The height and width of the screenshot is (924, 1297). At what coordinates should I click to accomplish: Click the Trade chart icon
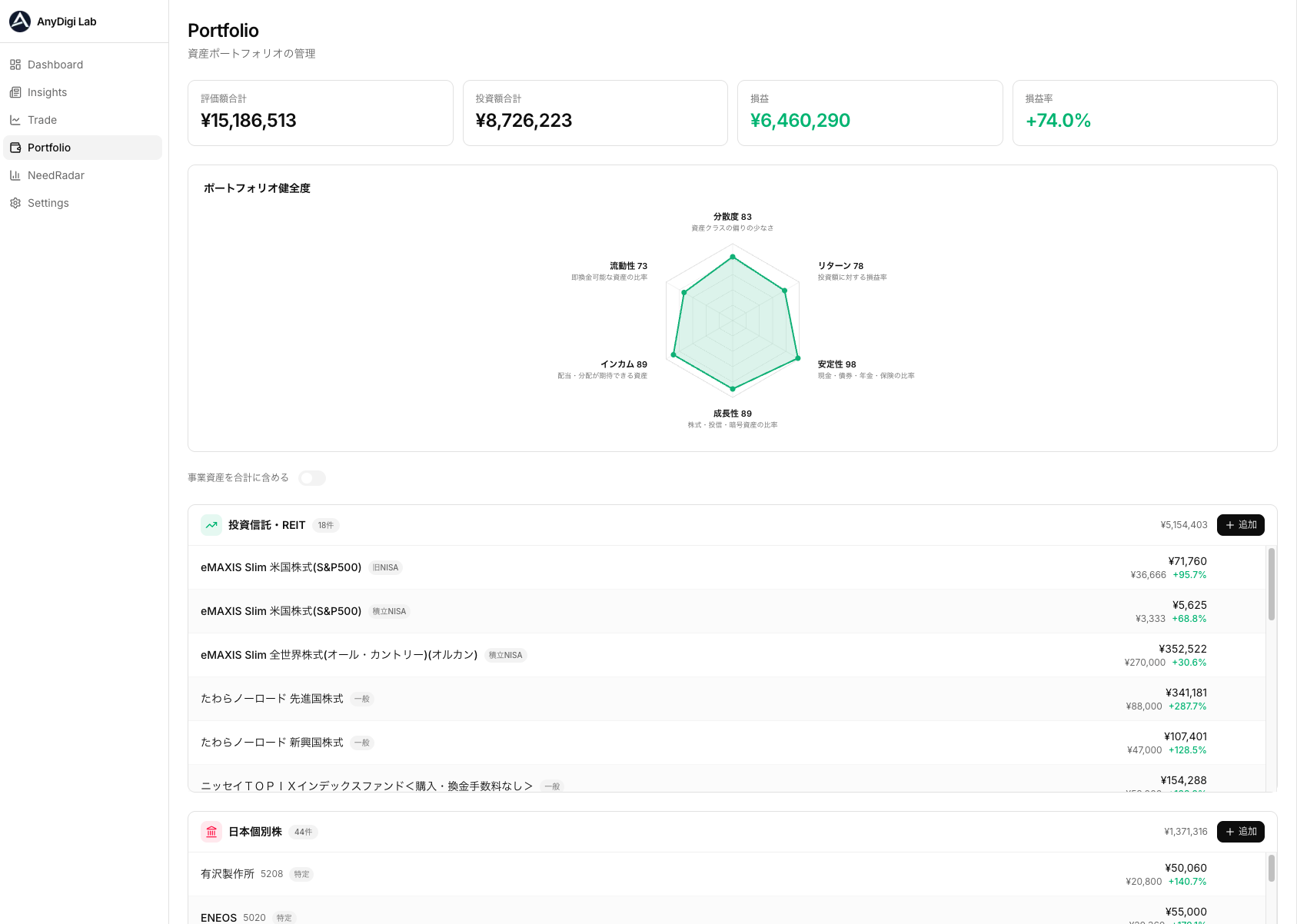[x=15, y=120]
